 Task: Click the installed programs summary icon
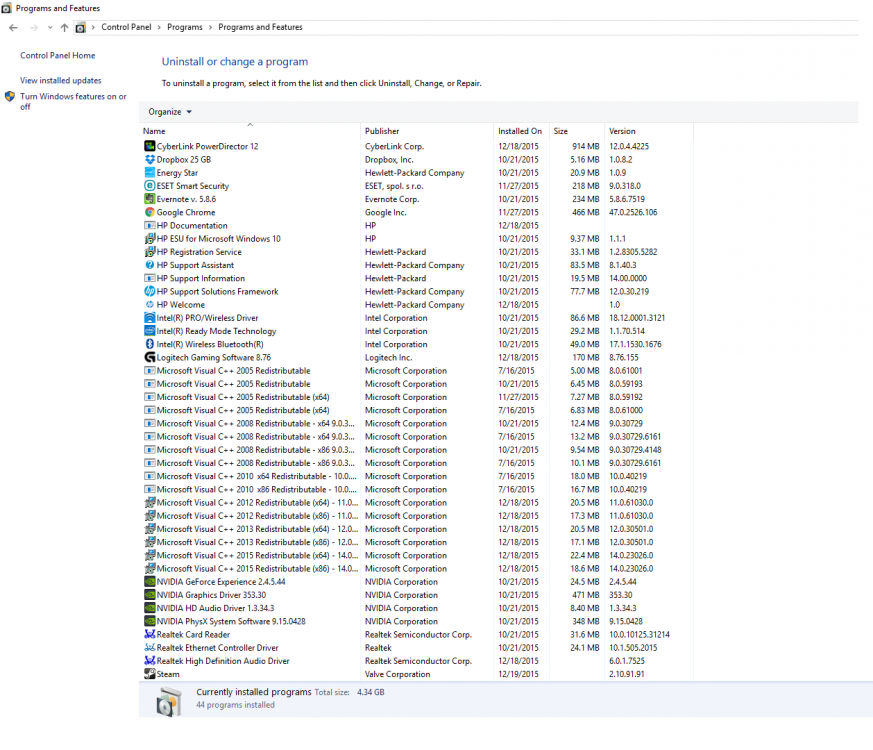click(x=169, y=702)
